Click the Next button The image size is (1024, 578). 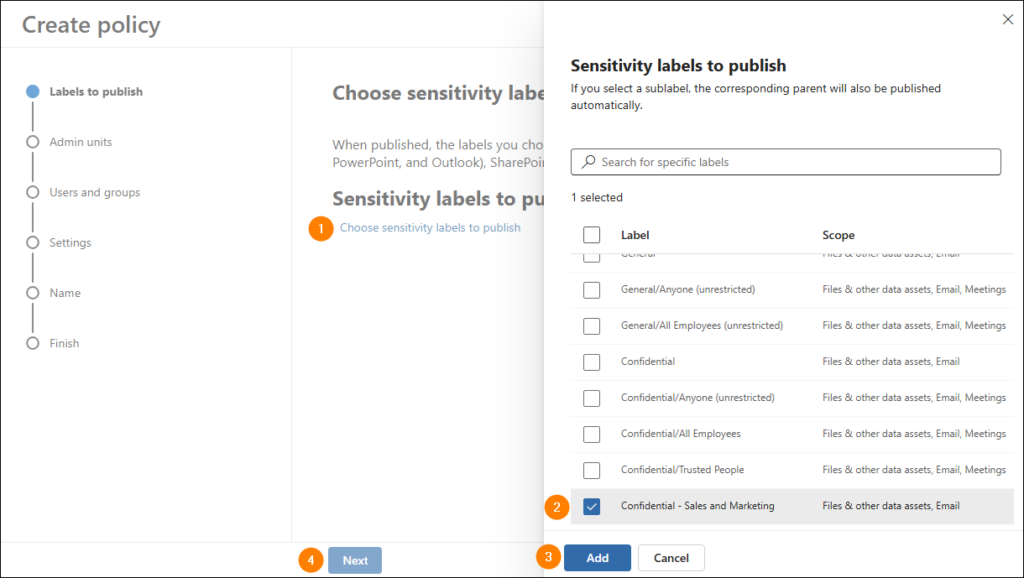pyautogui.click(x=355, y=560)
